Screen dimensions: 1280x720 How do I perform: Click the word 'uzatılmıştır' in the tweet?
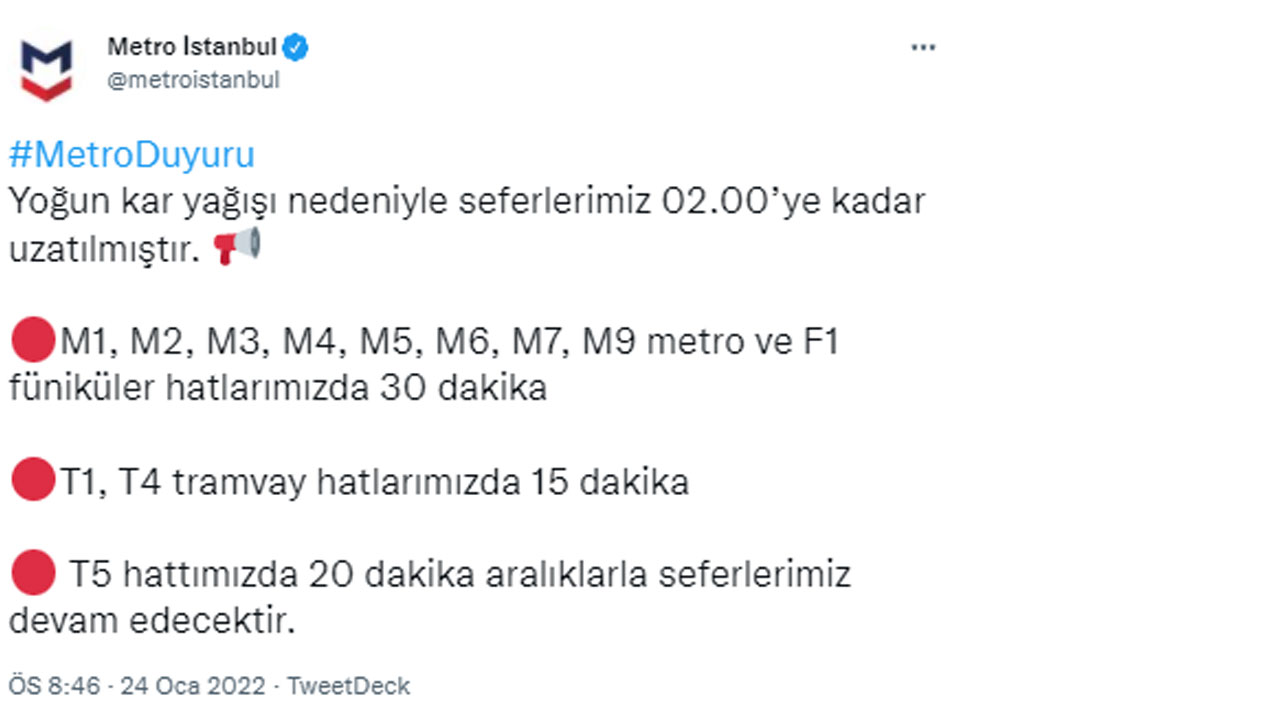[103, 243]
